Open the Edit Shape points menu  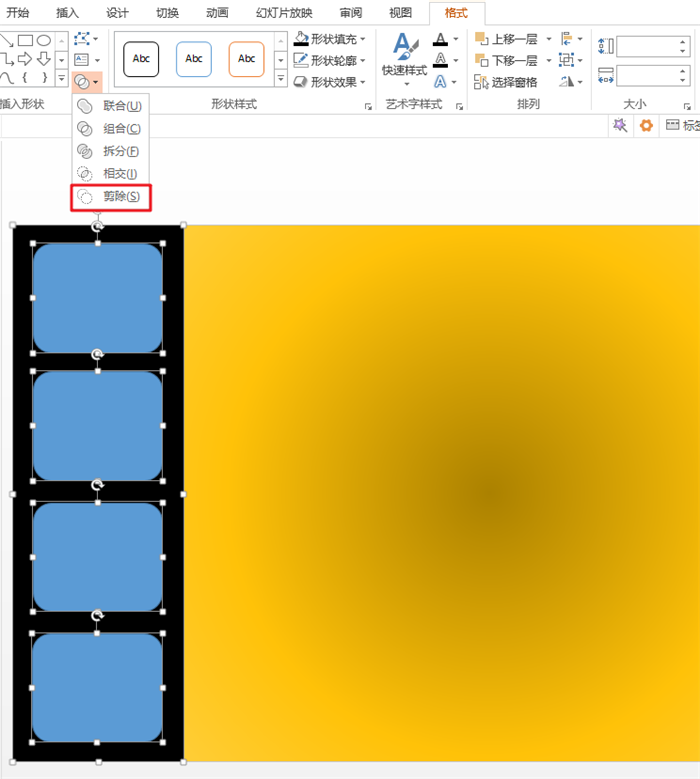[86, 39]
